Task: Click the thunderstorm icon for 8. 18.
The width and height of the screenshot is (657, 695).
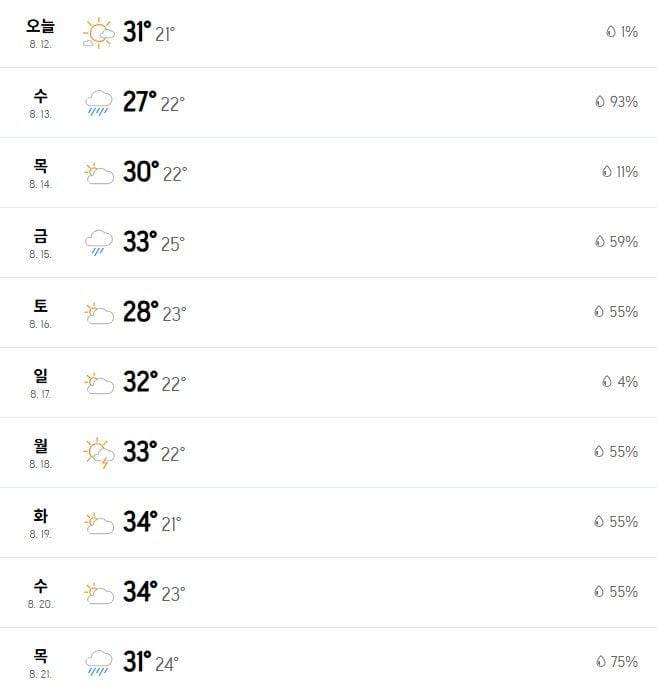Action: tap(99, 453)
